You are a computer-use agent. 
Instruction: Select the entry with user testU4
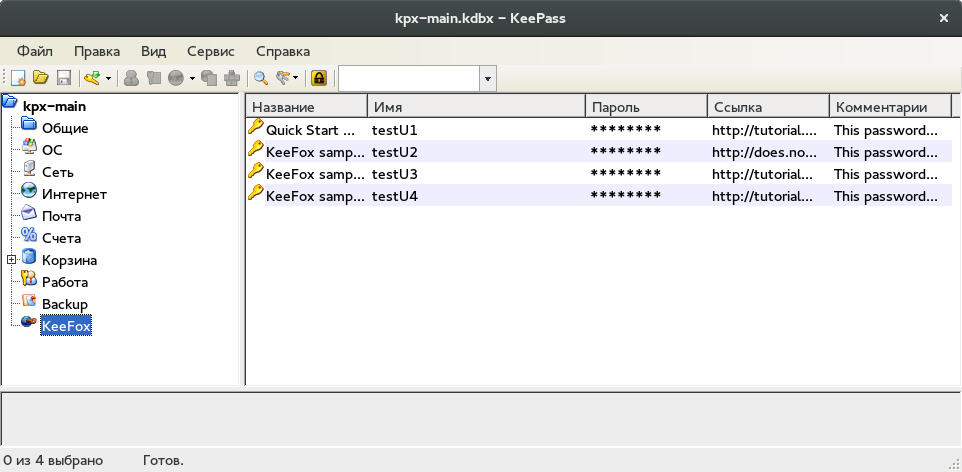tap(599, 196)
